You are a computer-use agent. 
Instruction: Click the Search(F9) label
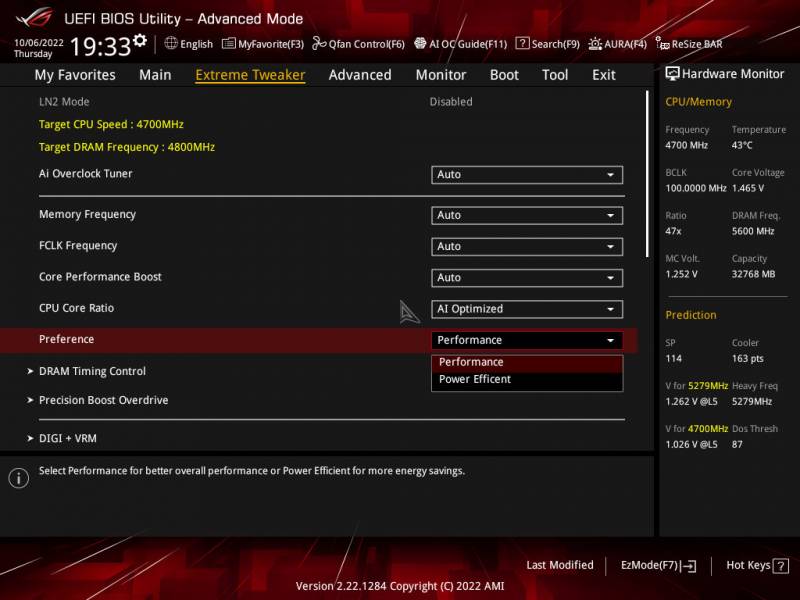coord(555,44)
